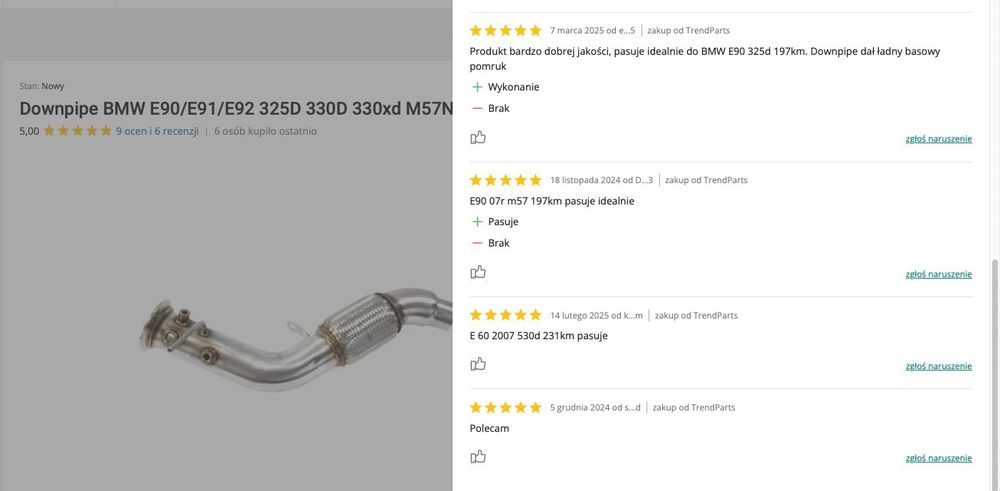This screenshot has width=1000, height=491.
Task: Give thumbs-up to the Polecam review
Action: click(478, 457)
